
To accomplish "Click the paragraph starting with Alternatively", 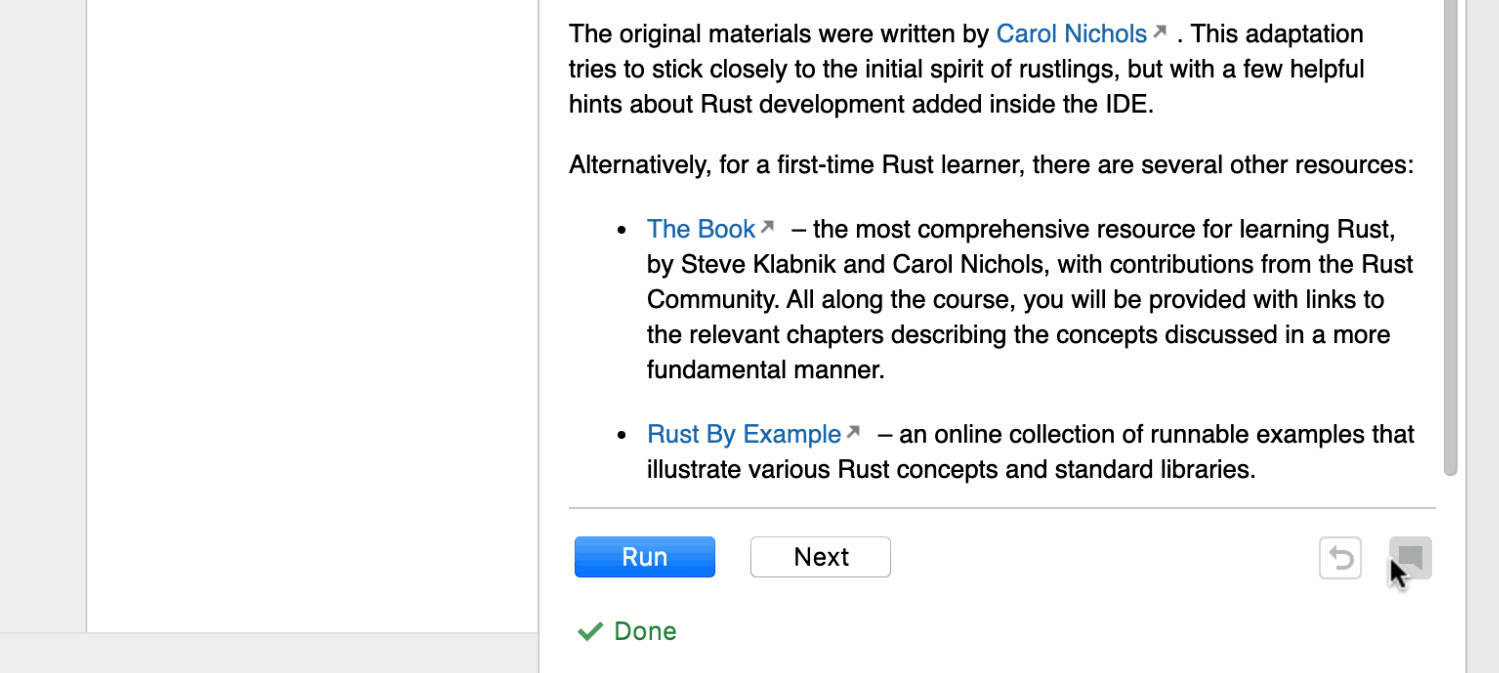I will click(x=991, y=164).
